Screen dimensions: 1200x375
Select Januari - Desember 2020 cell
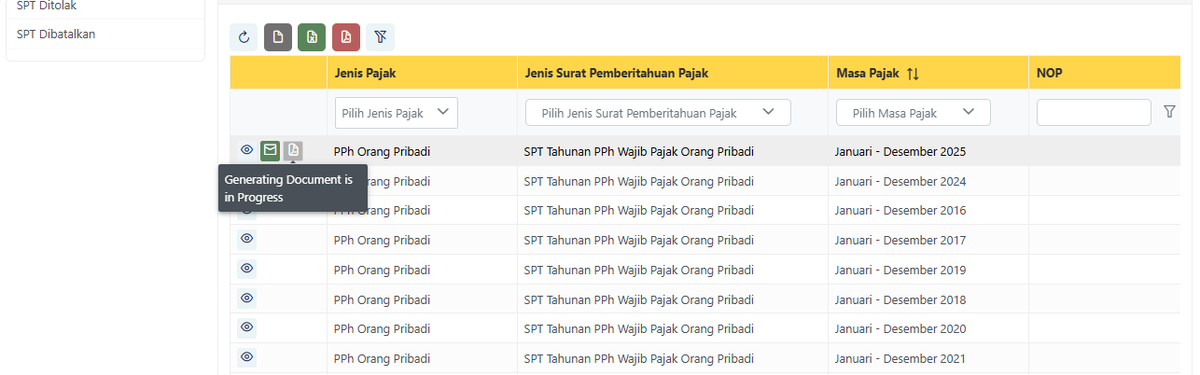pyautogui.click(x=927, y=329)
